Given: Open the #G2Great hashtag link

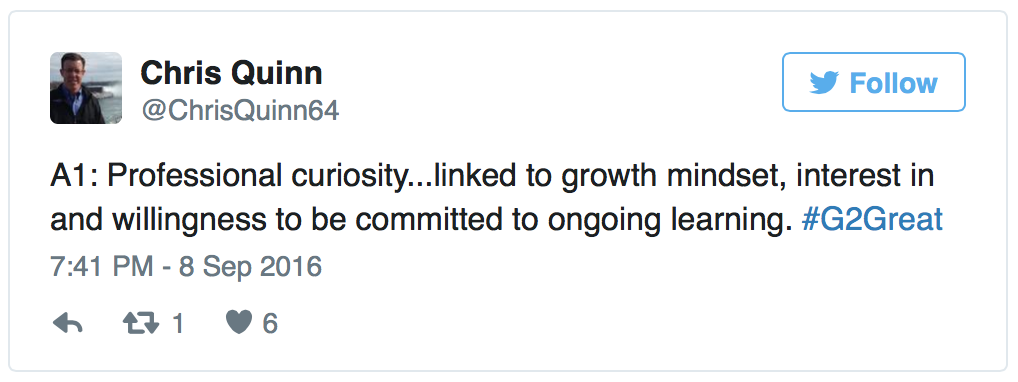Looking at the screenshot, I should 872,221.
